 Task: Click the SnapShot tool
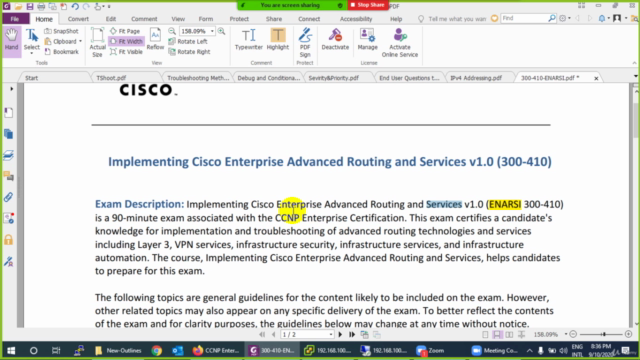pyautogui.click(x=61, y=31)
